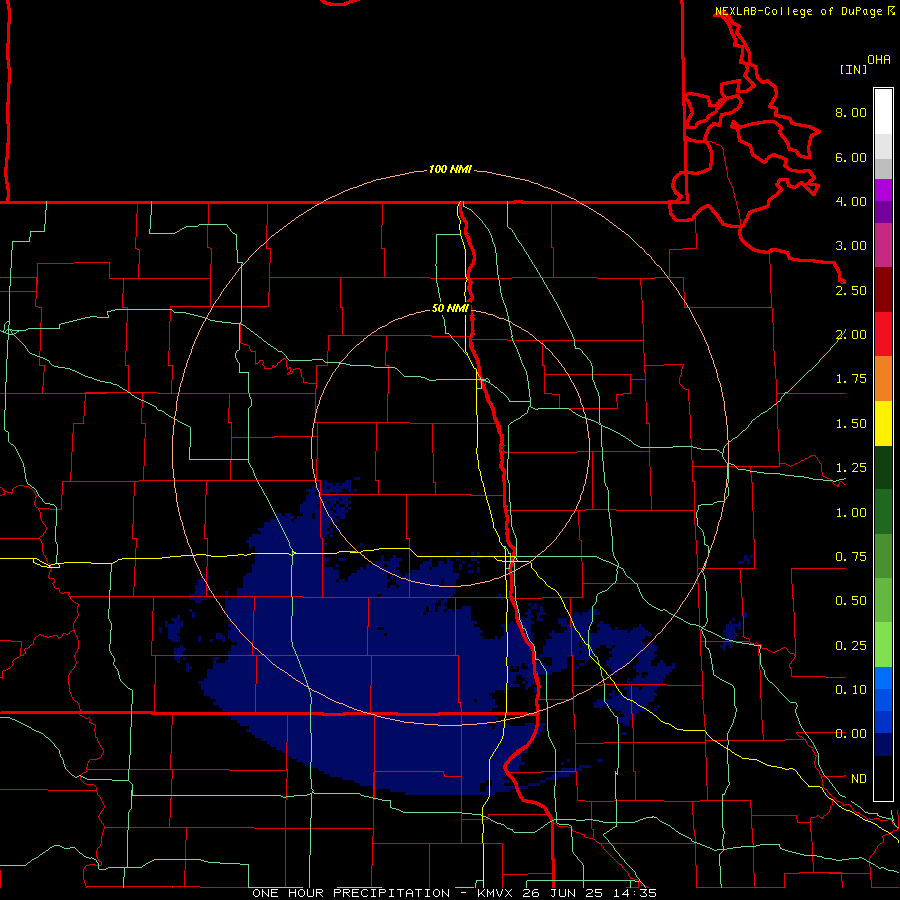Click the 100 NMI range ring label

pyautogui.click(x=450, y=169)
